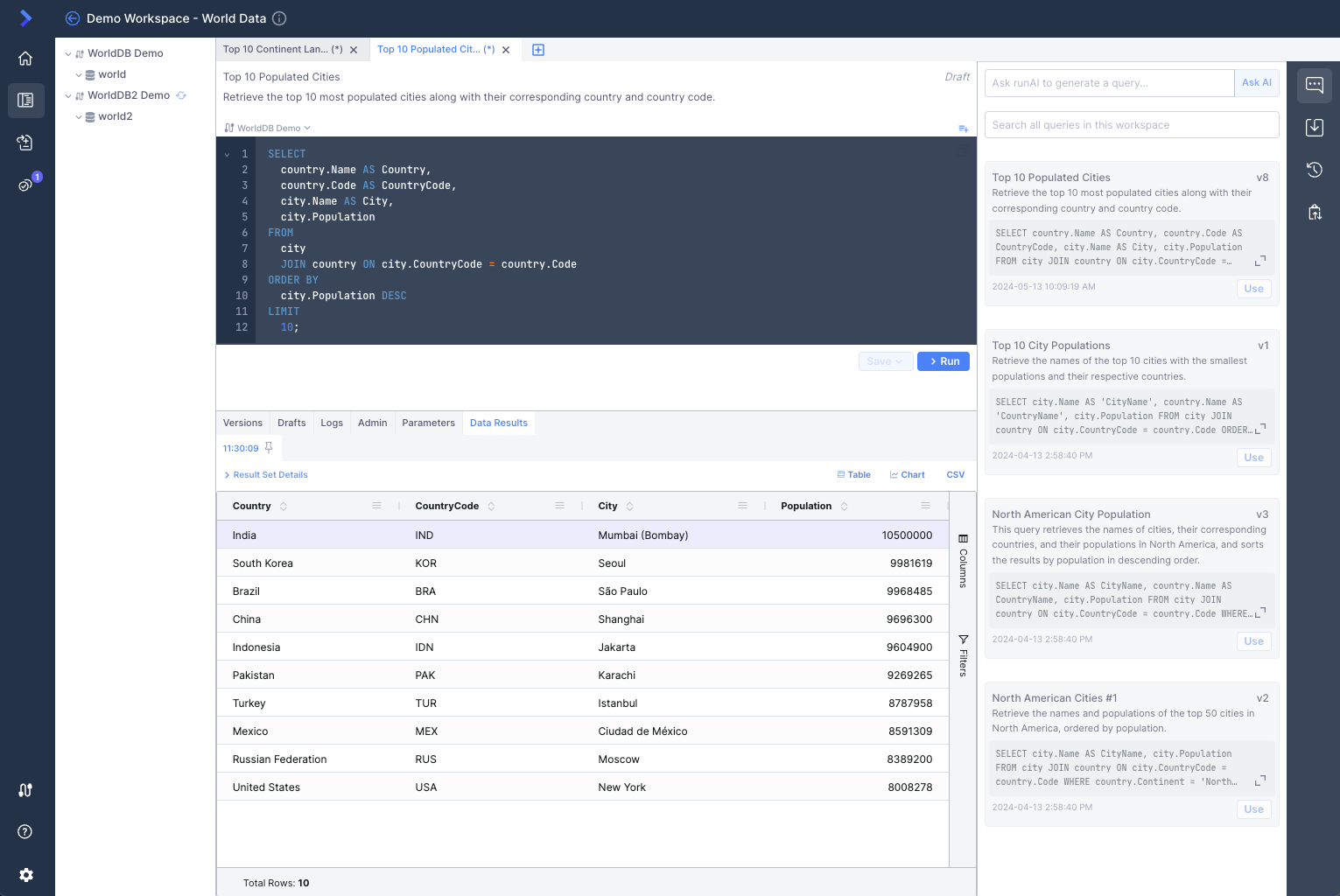Click the back arrow beside Demo Workspace
The width and height of the screenshot is (1340, 896).
pyautogui.click(x=73, y=18)
